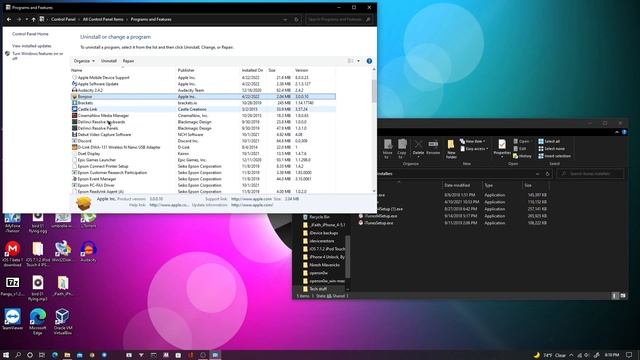Open the view options dropdown arrow
This screenshot has width=640, height=360.
(358, 61)
